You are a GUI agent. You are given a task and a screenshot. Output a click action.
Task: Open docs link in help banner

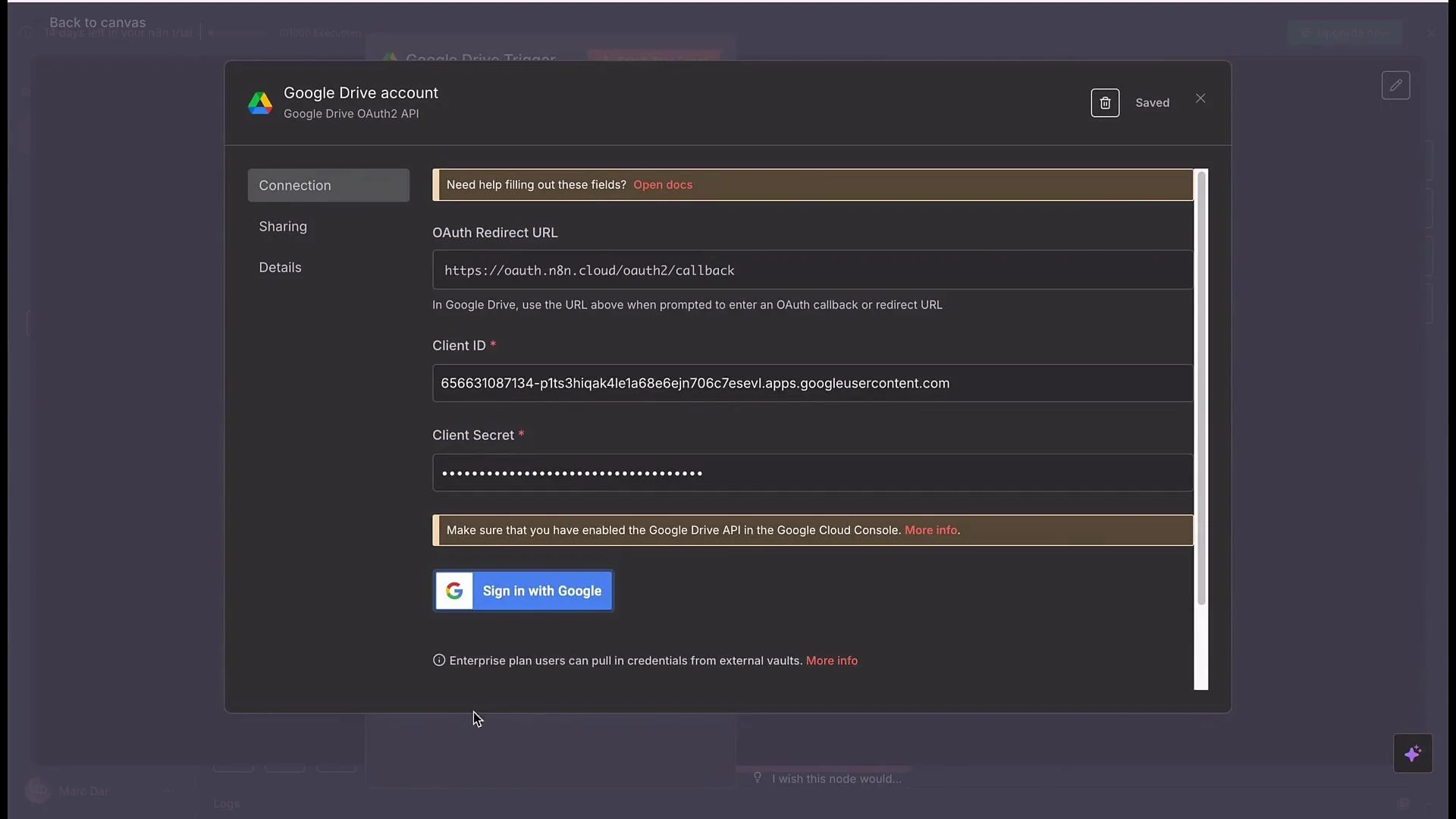663,184
